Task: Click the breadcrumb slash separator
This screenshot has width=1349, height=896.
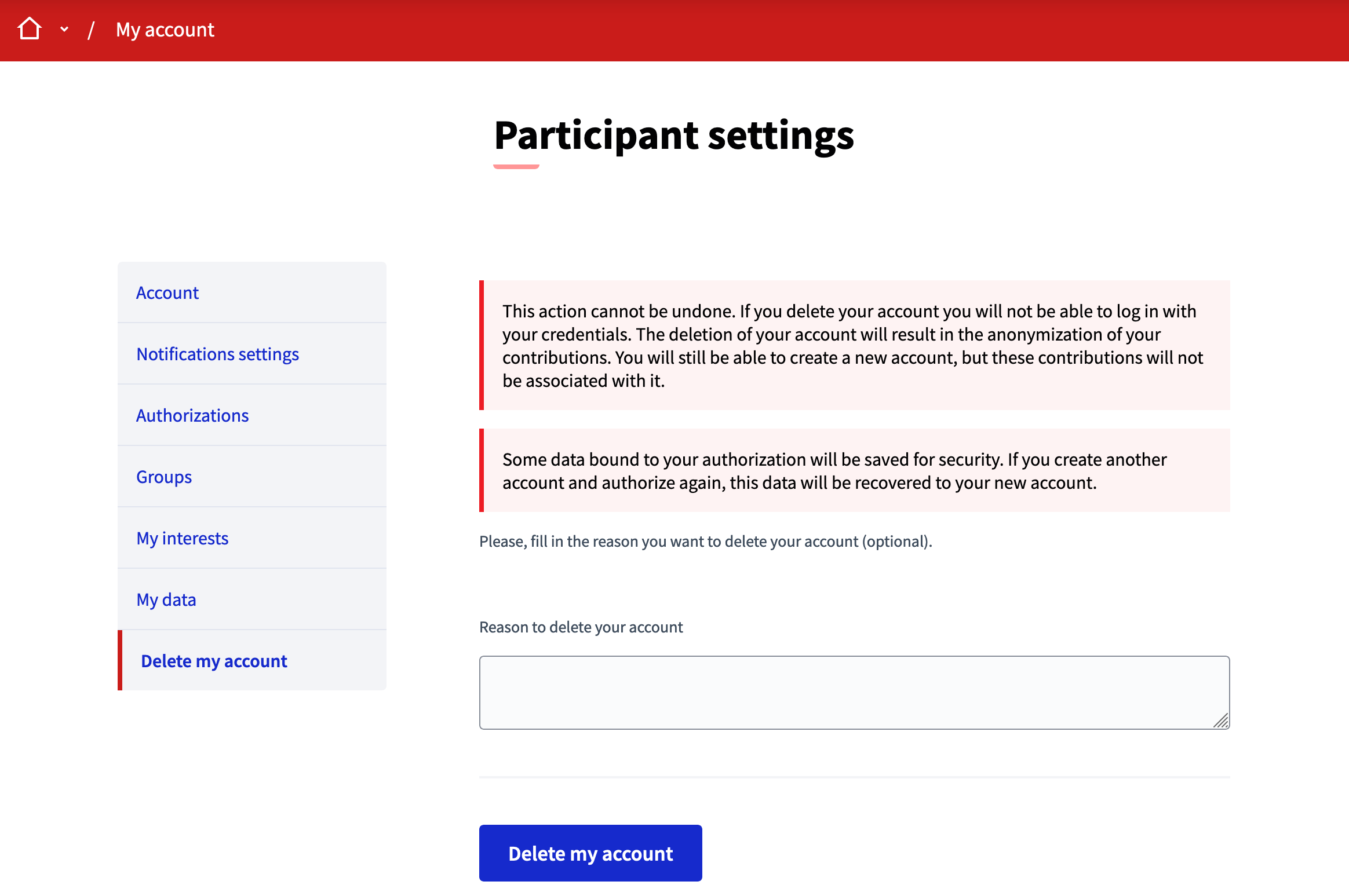Action: pyautogui.click(x=91, y=30)
